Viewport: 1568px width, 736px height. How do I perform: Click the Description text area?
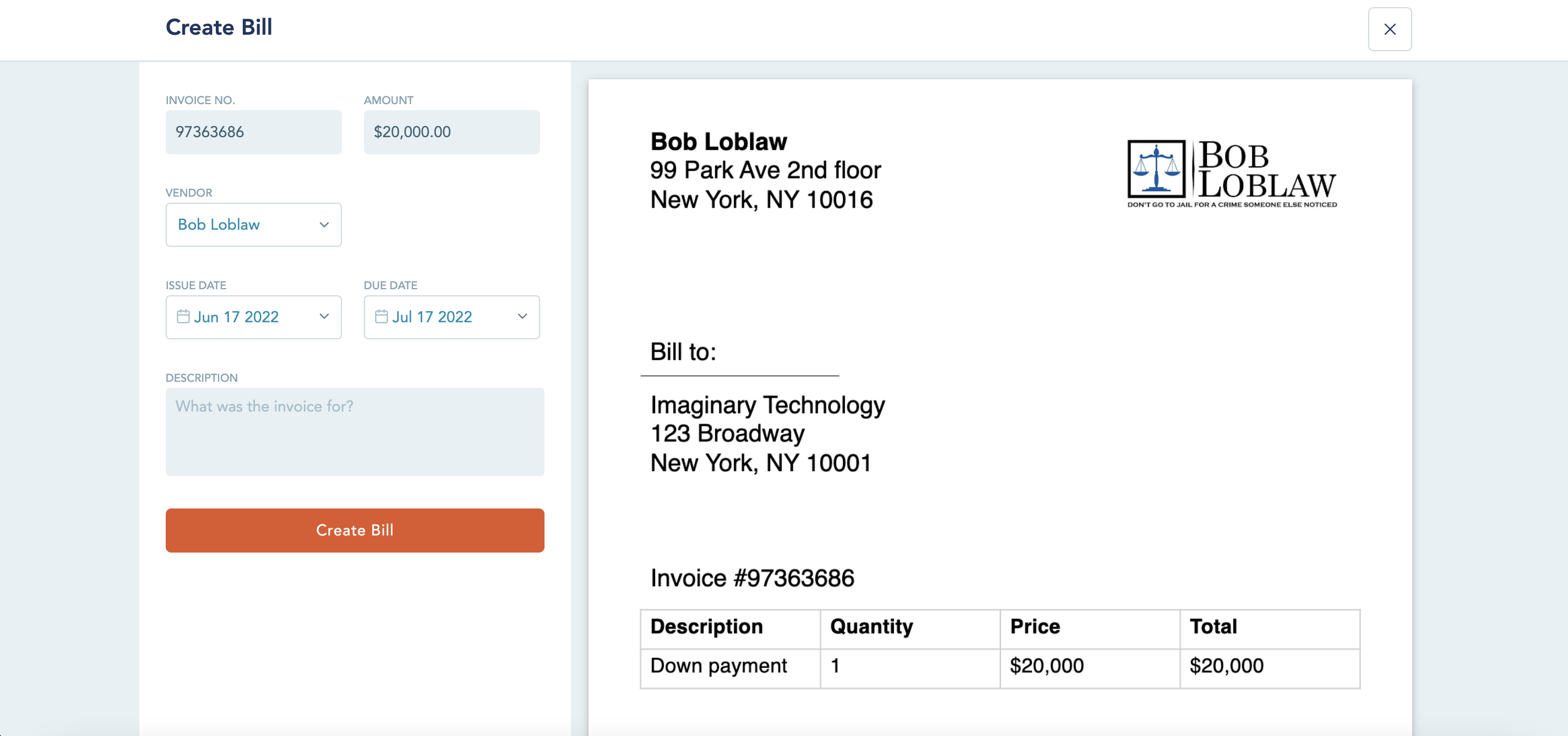(x=354, y=431)
